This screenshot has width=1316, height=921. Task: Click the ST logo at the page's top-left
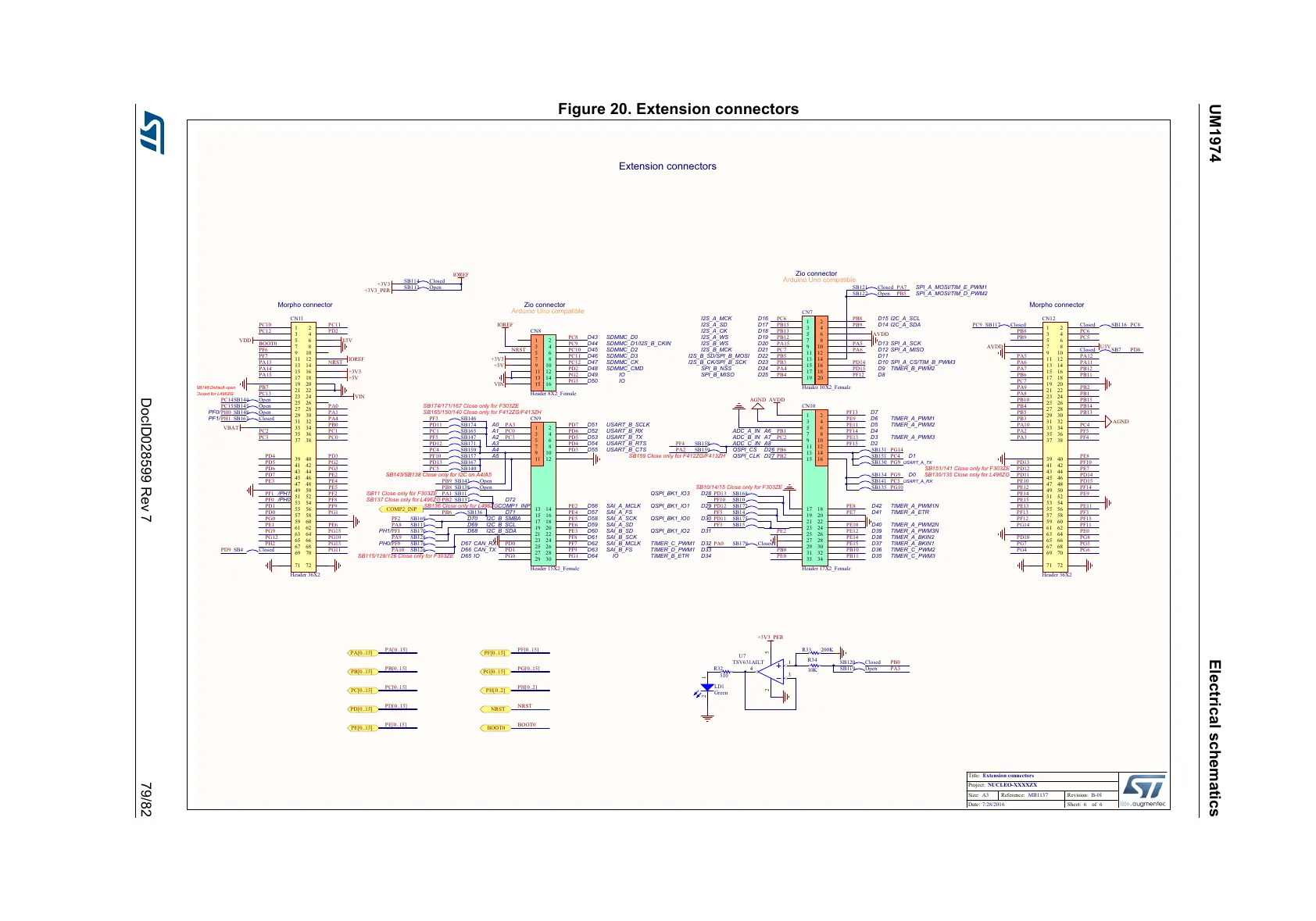coord(152,132)
